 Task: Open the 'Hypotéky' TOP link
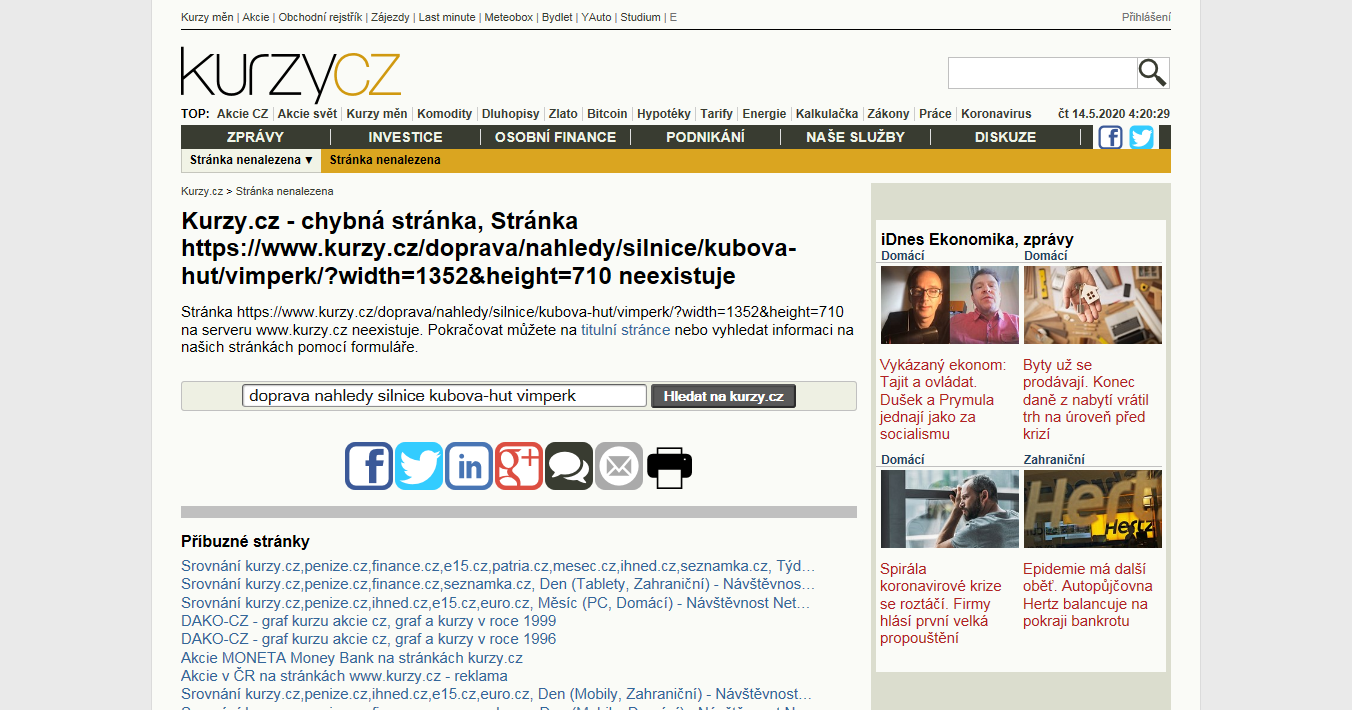point(664,114)
